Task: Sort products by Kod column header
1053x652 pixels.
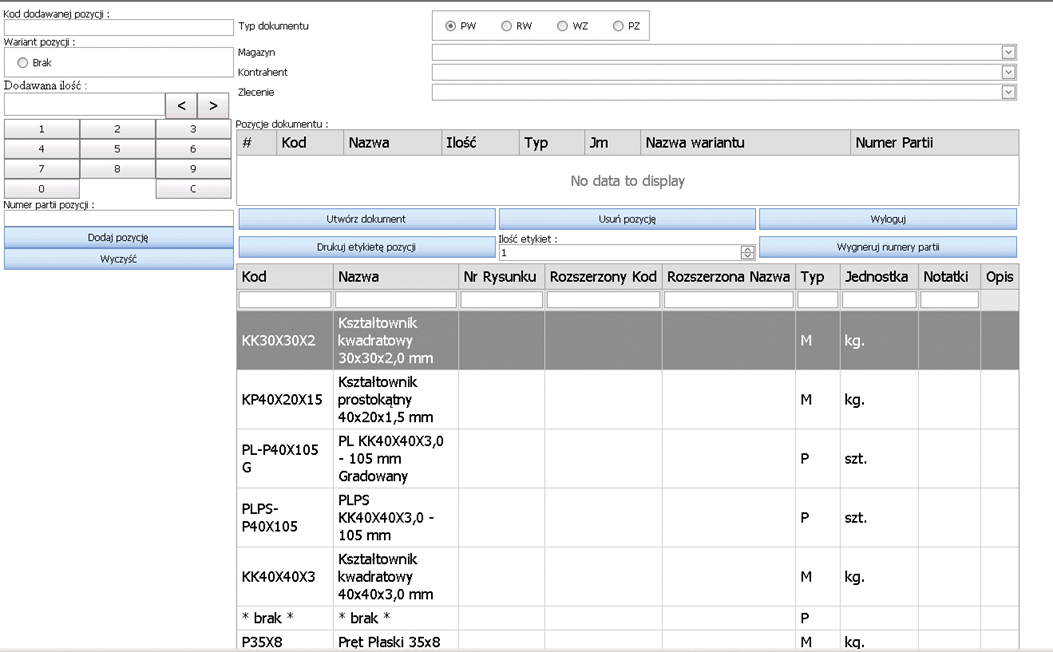Action: (x=285, y=277)
